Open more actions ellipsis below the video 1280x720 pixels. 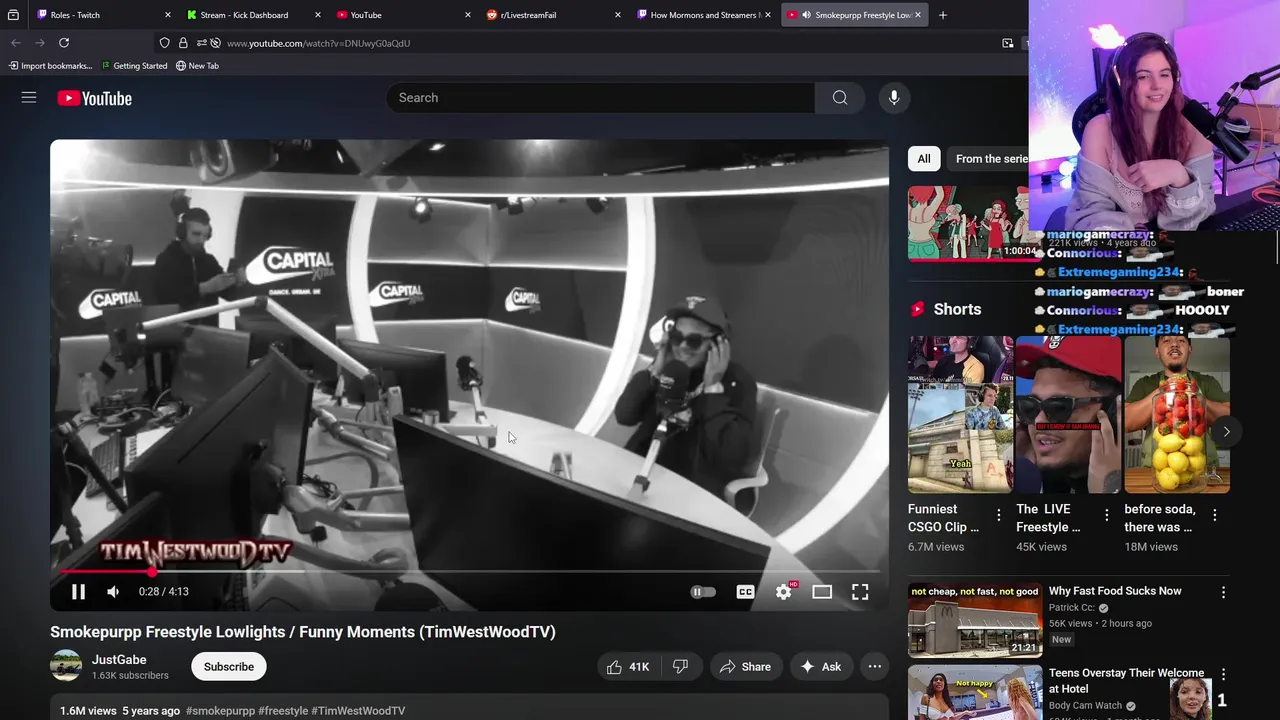point(875,667)
